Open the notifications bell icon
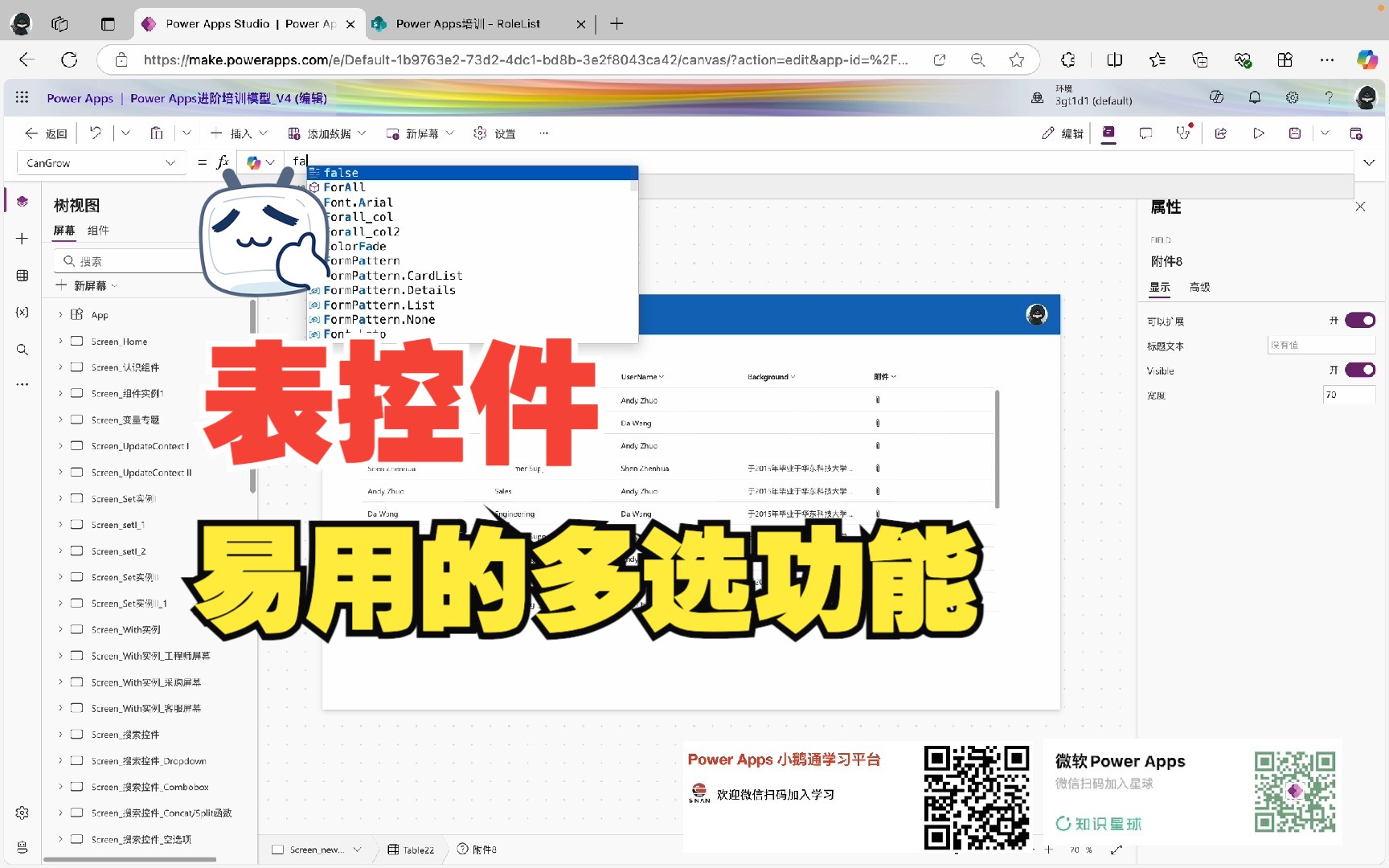The image size is (1389, 868). (1254, 97)
